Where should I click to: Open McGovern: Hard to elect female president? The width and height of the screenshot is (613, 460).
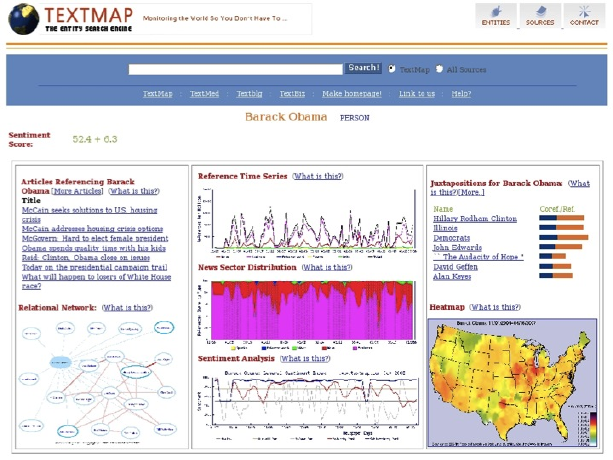pos(95,238)
